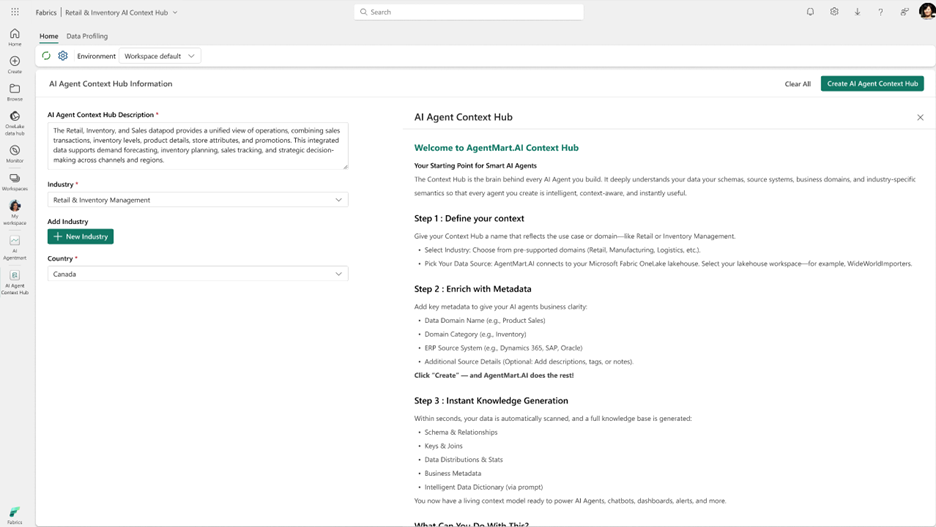Screen dimensions: 936x527
Task: Click the Step 2 : Enrich with Metadata heading
Action: tap(473, 289)
